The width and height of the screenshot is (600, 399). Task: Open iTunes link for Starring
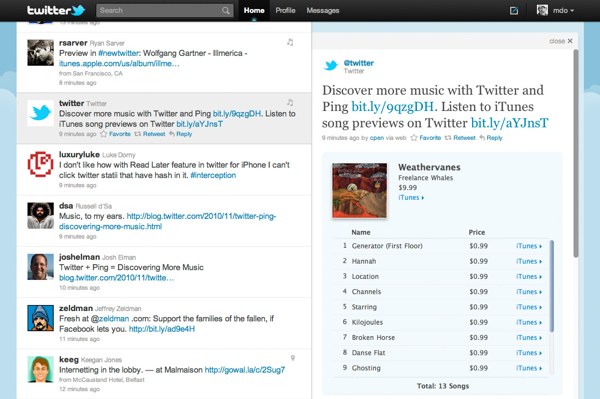click(529, 307)
